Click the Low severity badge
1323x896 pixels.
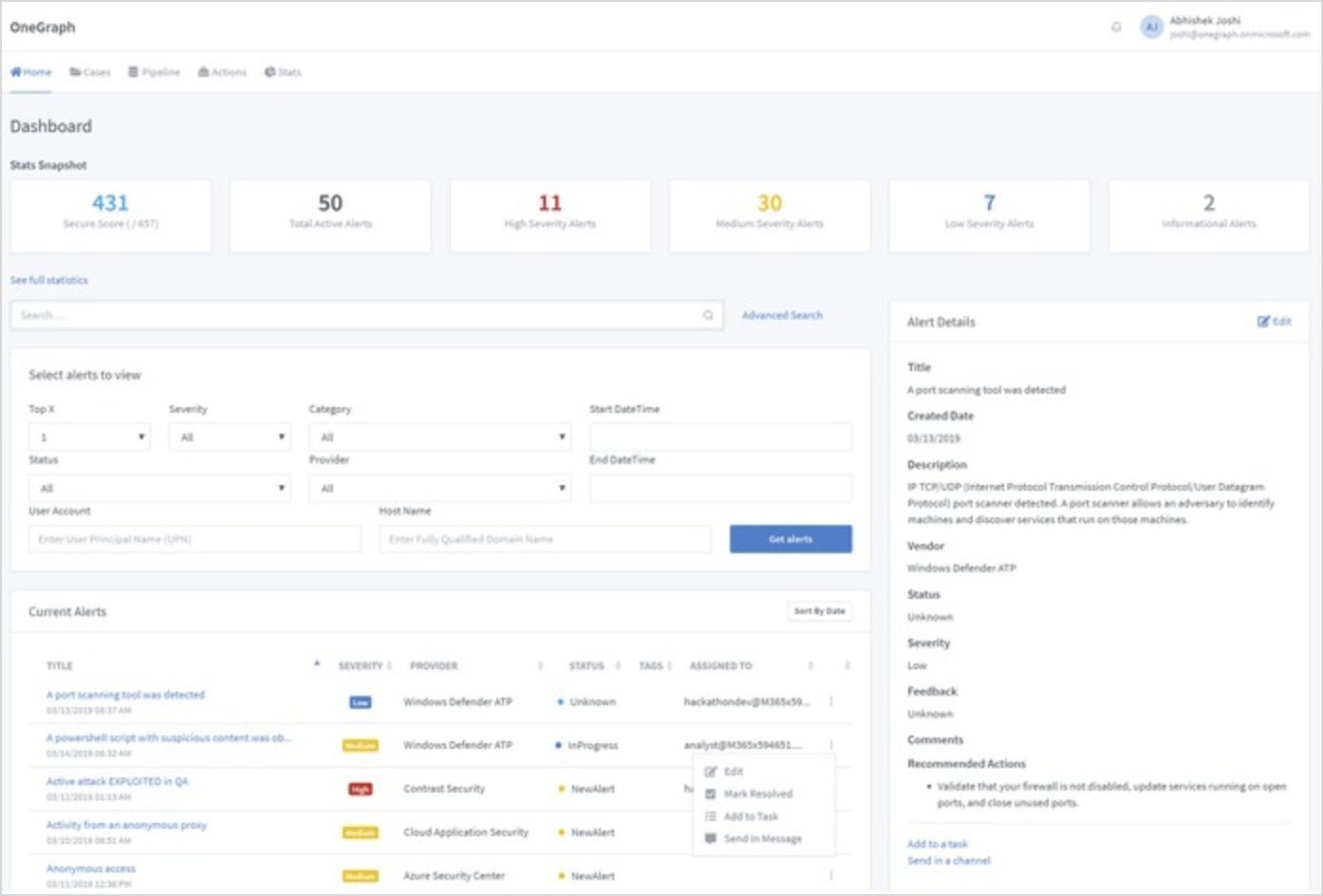(361, 702)
